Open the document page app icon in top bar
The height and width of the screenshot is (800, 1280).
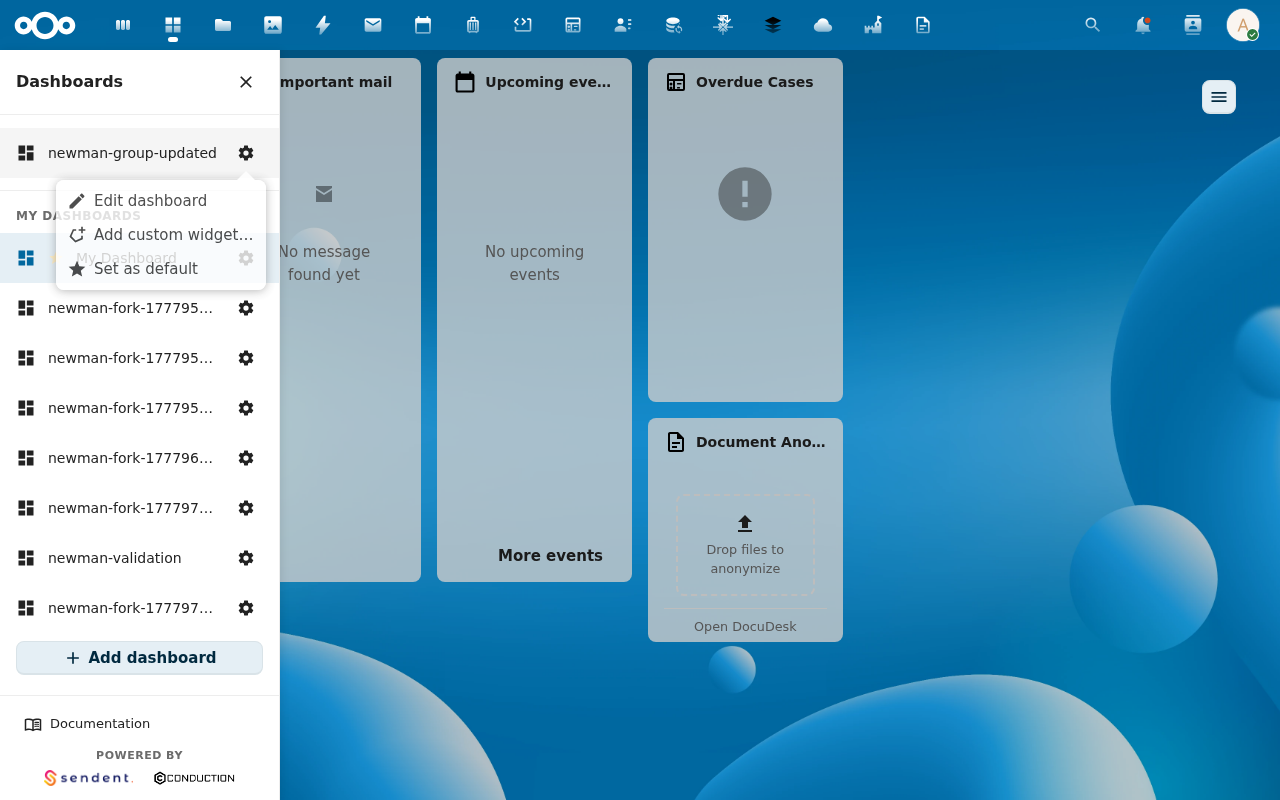click(x=923, y=25)
